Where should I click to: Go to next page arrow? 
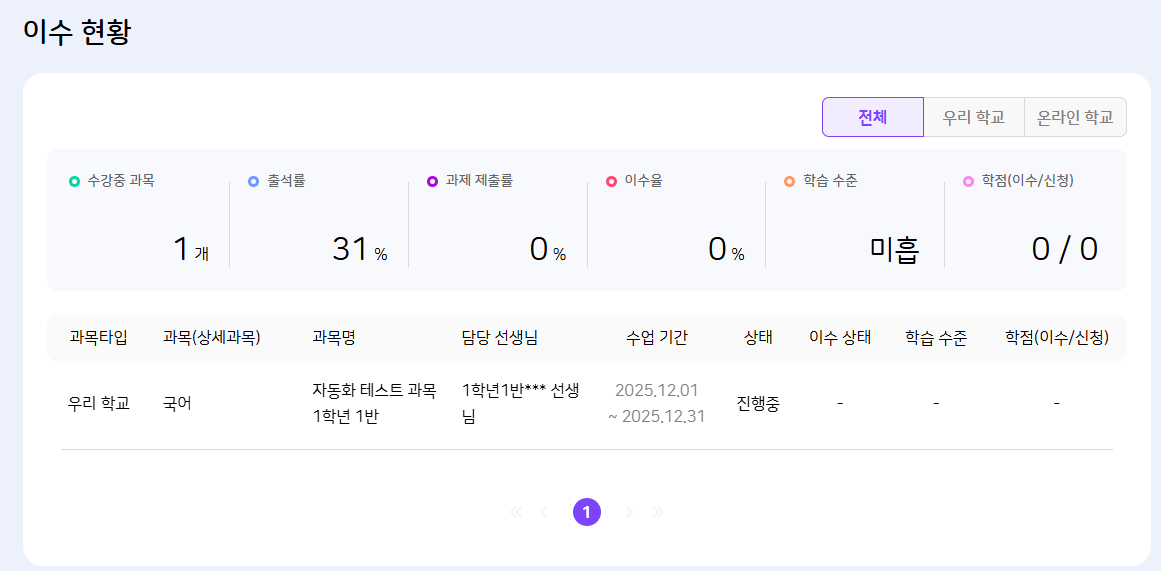(x=629, y=512)
